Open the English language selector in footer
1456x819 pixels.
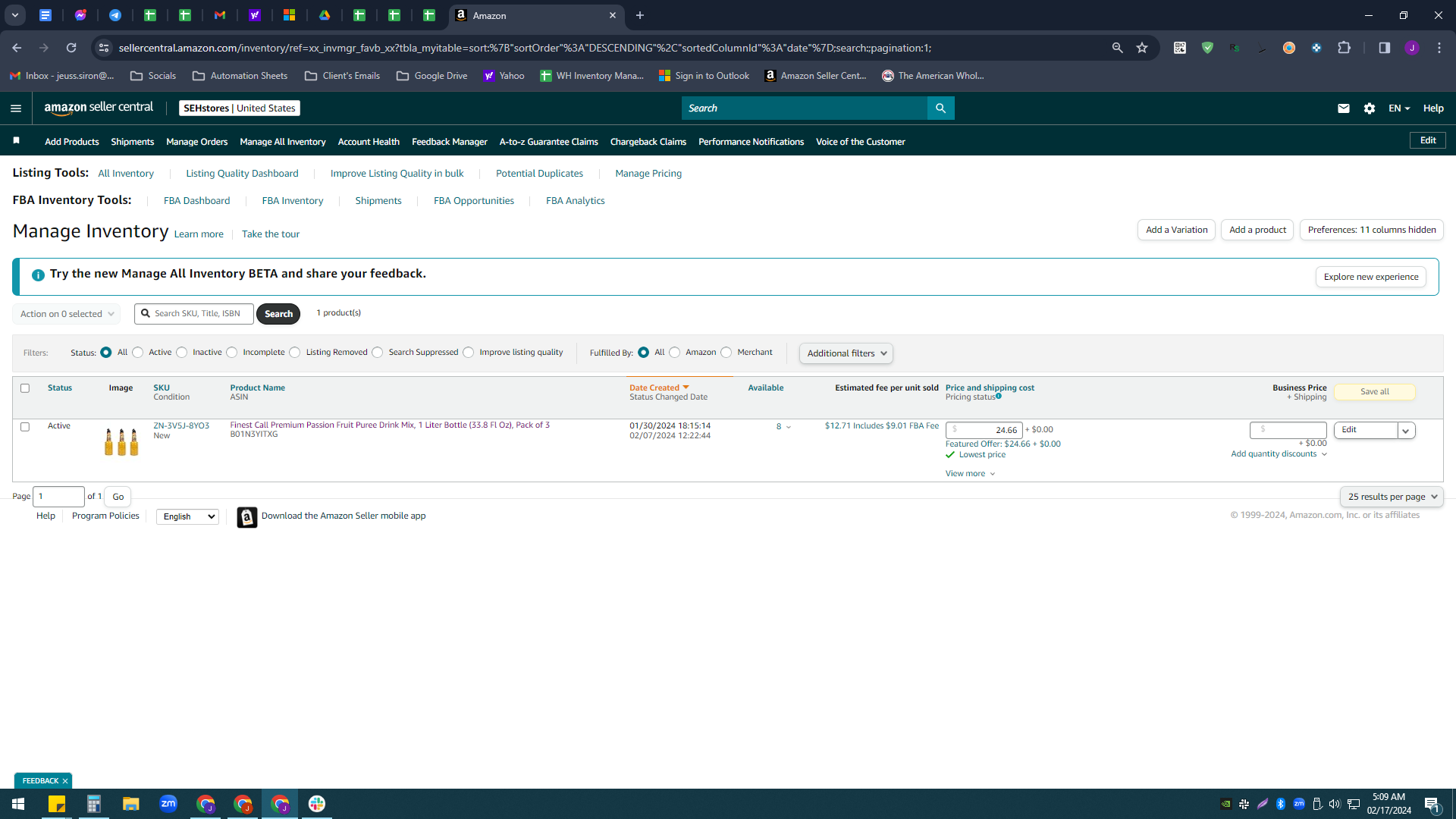click(x=187, y=517)
